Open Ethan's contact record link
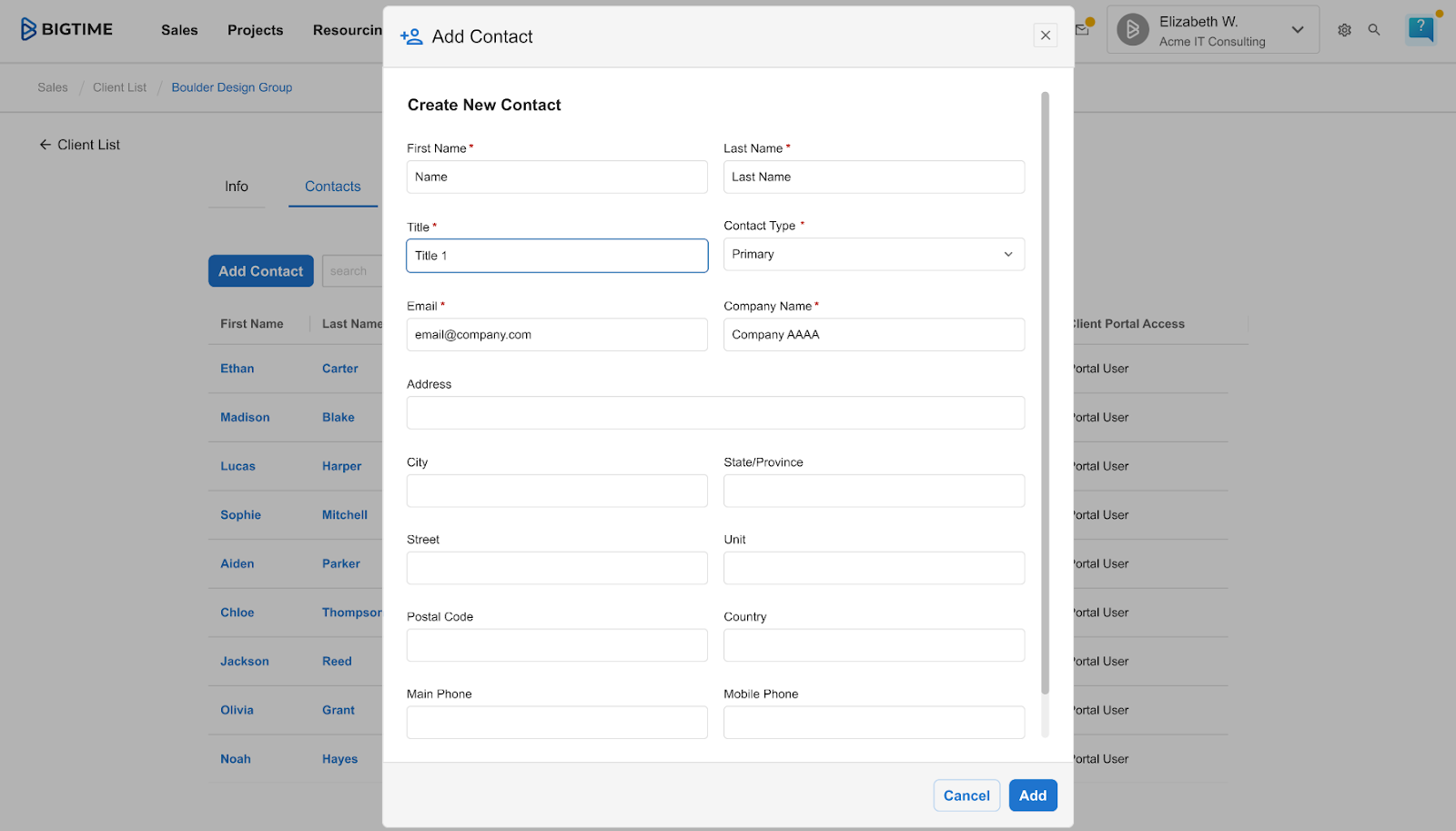 coord(237,369)
